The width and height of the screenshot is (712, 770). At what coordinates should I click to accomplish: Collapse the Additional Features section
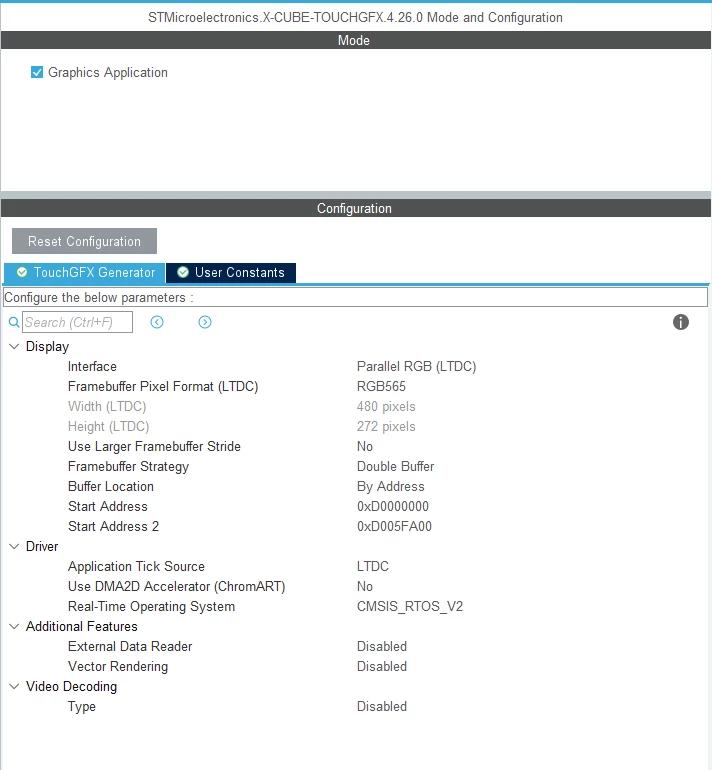coord(14,626)
